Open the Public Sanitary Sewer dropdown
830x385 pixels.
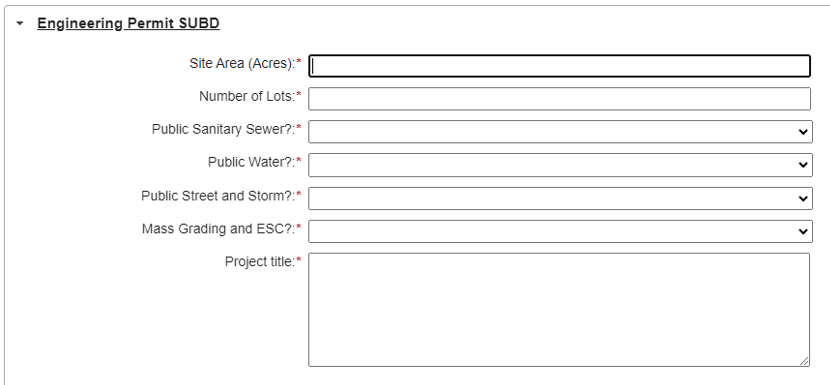click(560, 132)
